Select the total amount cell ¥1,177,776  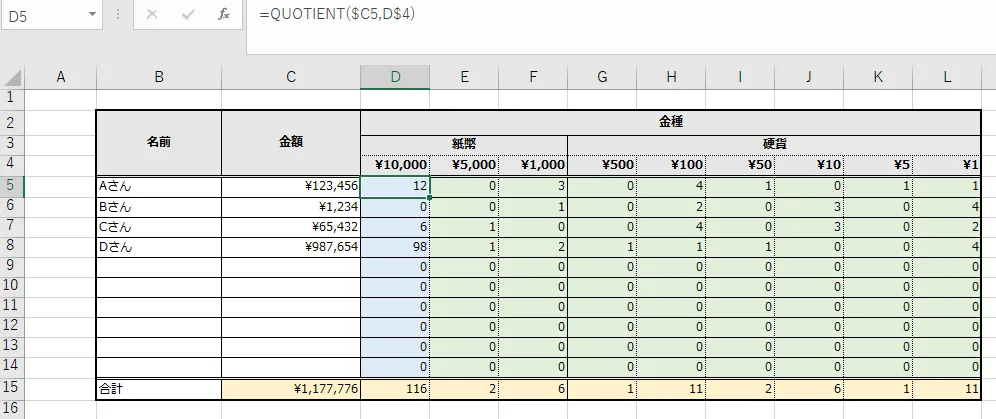click(291, 389)
